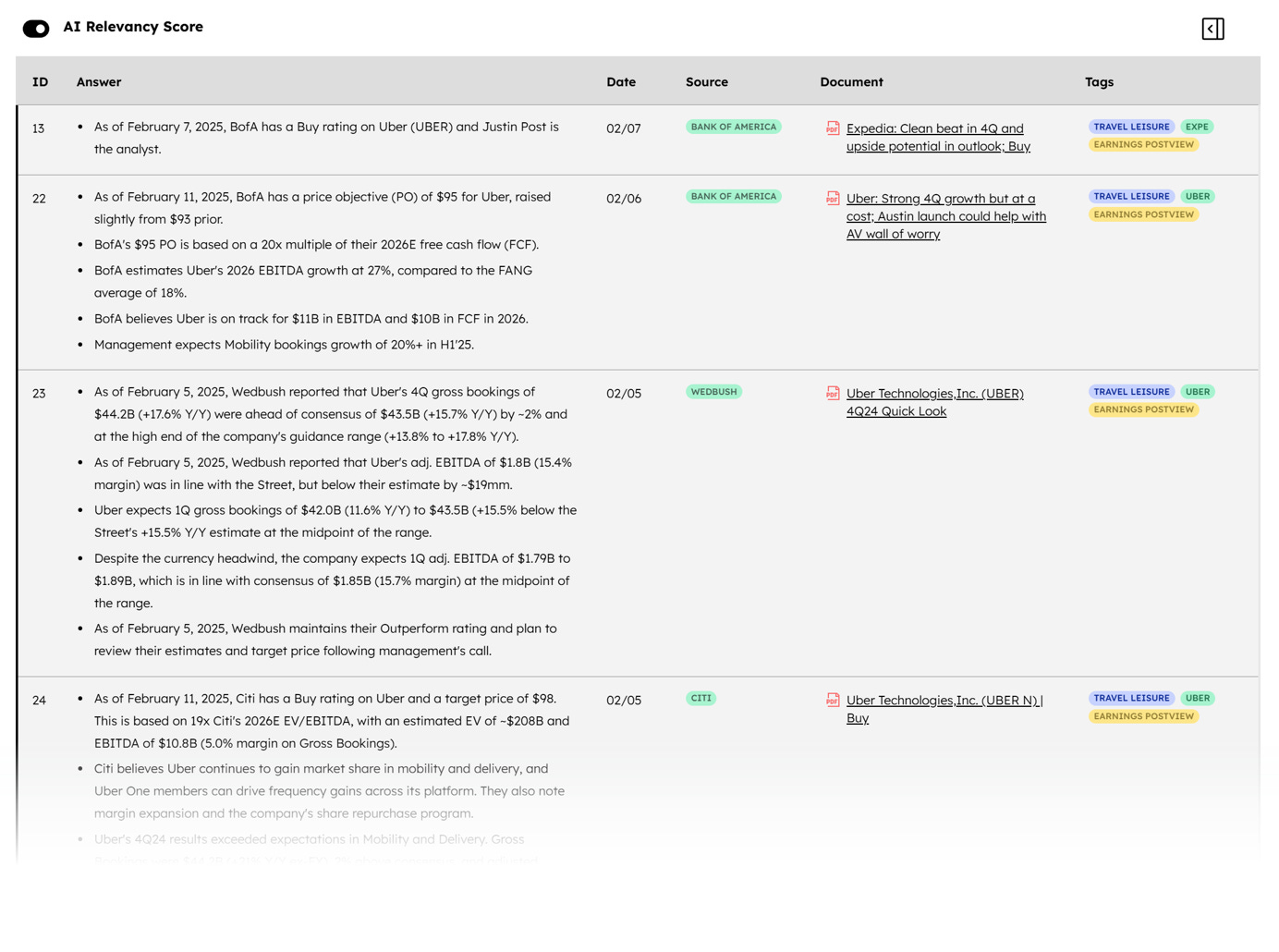Open Uber Technologies (UBER N) Buy link
This screenshot has height=952, width=1279.
click(x=944, y=709)
